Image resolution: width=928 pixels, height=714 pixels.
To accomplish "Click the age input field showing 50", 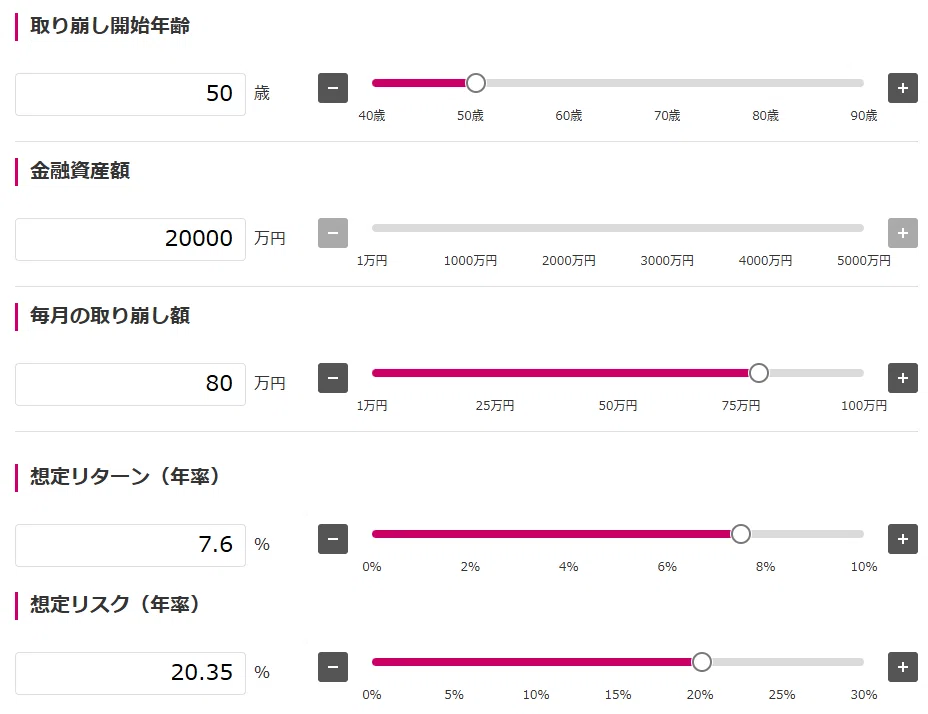I will 130,94.
